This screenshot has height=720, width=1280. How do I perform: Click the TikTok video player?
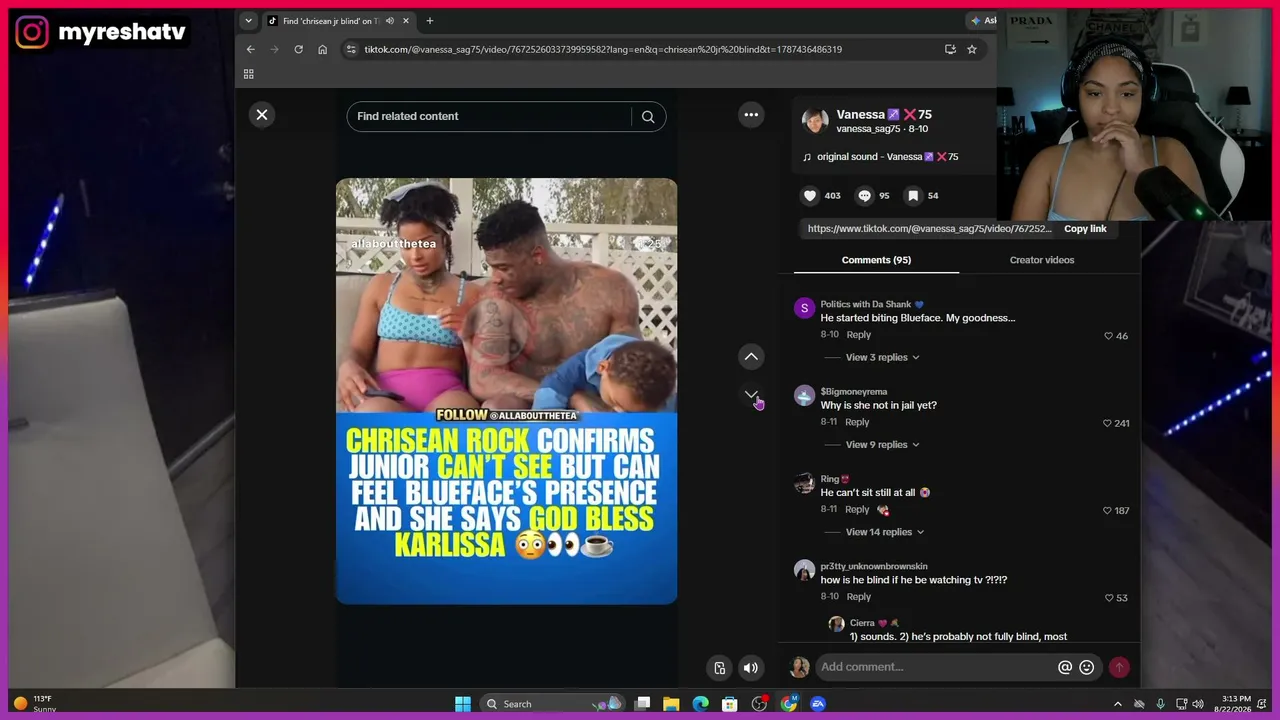[506, 391]
